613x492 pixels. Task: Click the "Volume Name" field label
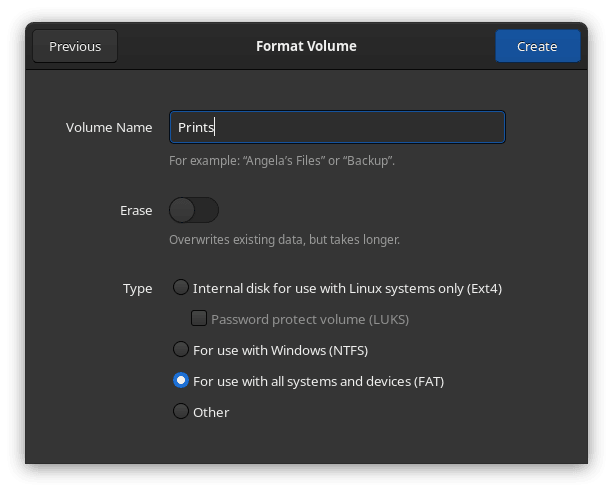coord(109,128)
